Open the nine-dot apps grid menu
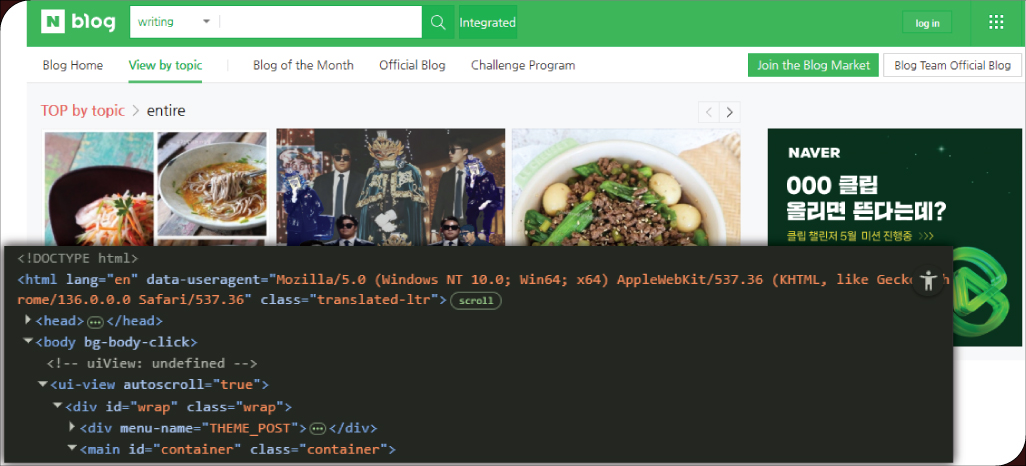1026x466 pixels. [x=995, y=22]
